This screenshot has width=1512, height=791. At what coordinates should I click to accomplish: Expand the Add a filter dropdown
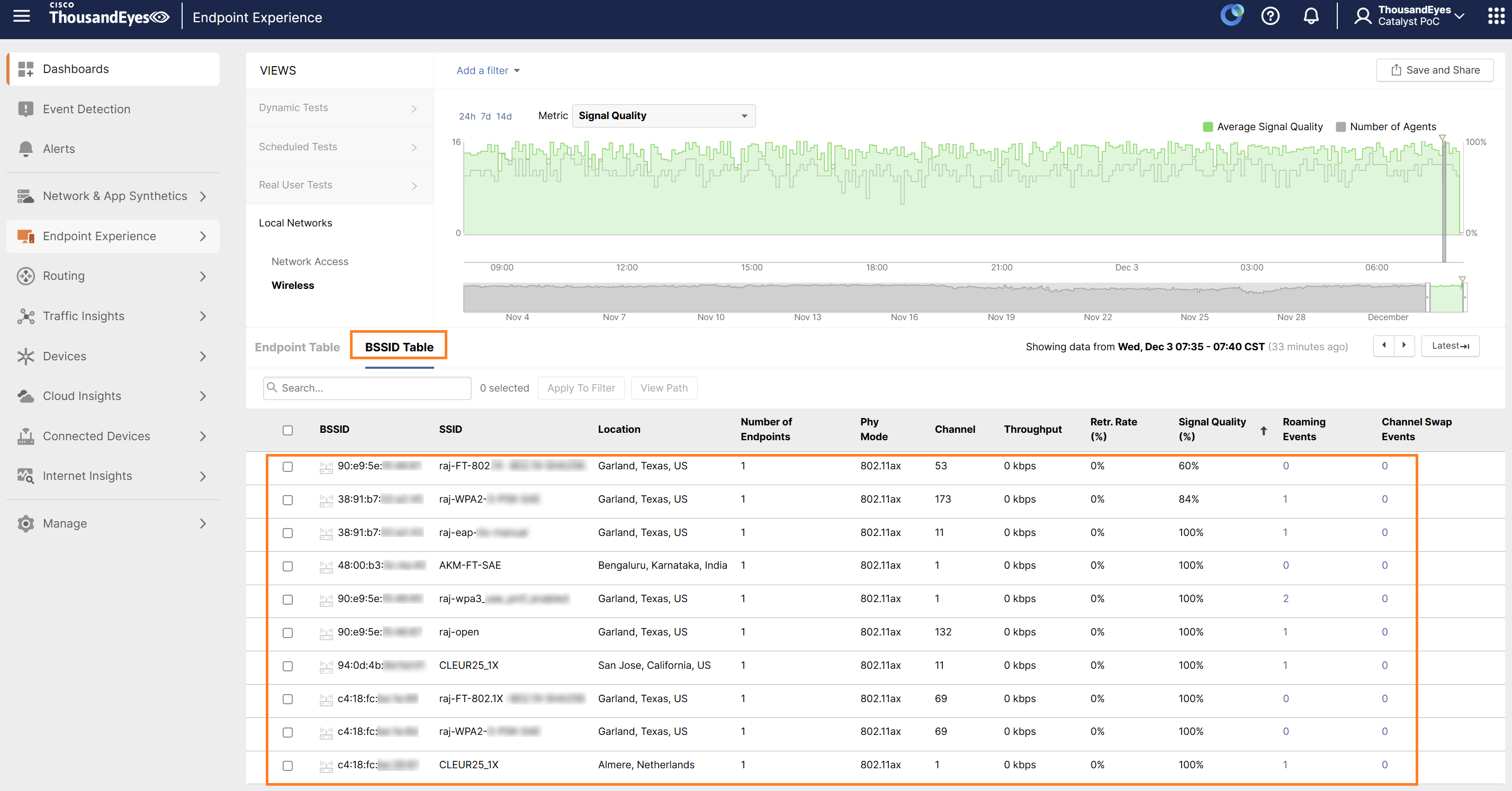tap(488, 70)
